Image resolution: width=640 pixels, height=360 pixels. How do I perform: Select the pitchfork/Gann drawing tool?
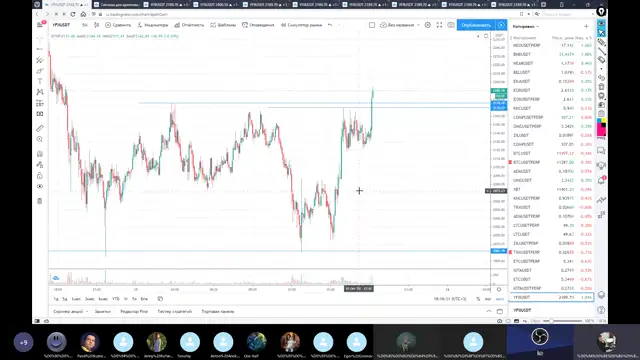coord(40,60)
